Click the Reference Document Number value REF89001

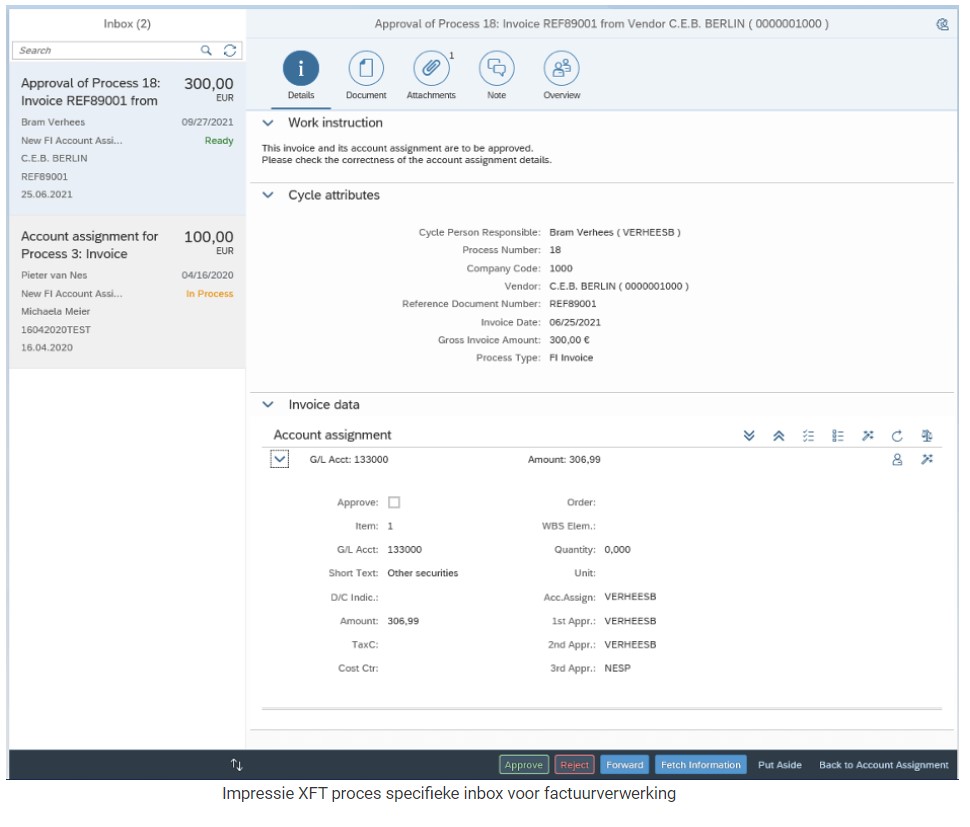[573, 304]
